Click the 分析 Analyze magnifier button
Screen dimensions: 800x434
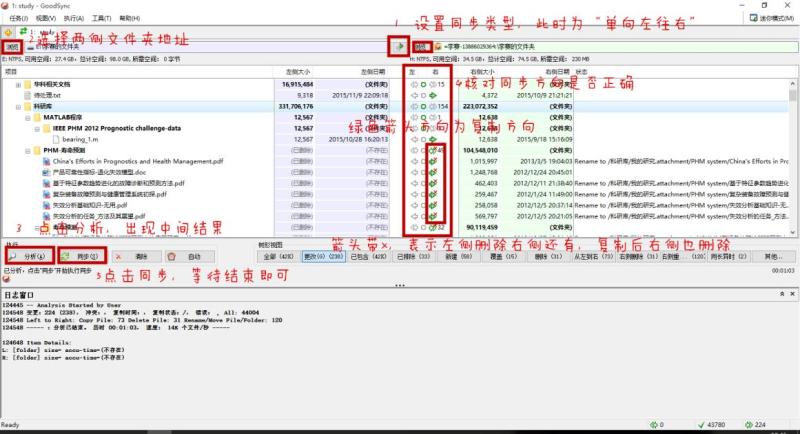tap(30, 256)
